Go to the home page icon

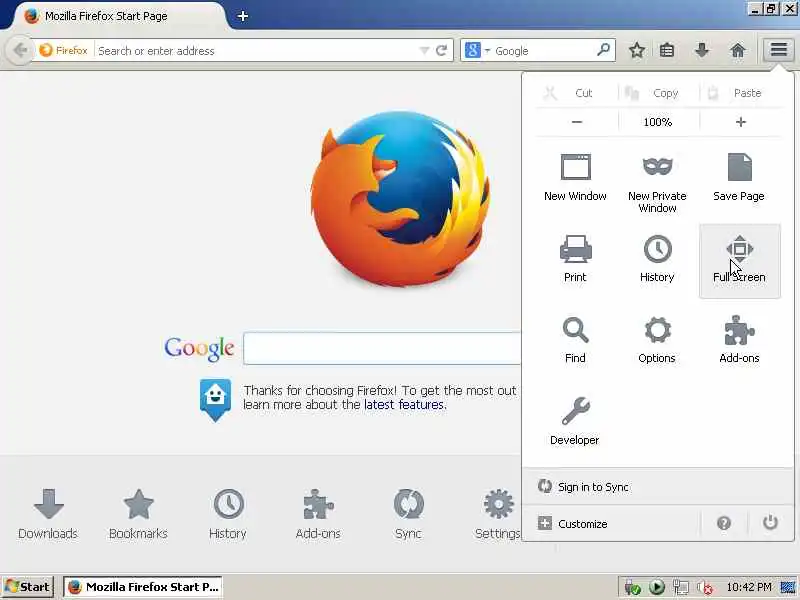pos(738,50)
